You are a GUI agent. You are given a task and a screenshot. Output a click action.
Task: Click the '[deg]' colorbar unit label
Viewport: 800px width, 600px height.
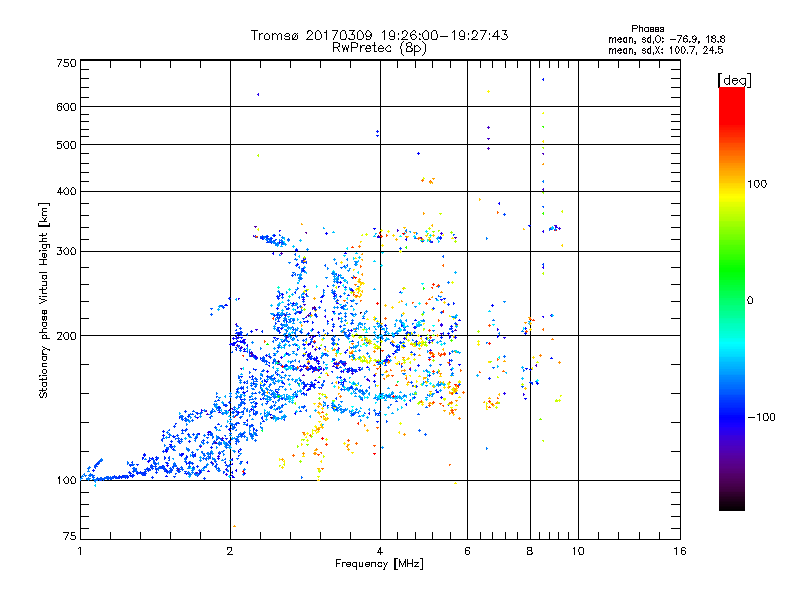click(734, 81)
